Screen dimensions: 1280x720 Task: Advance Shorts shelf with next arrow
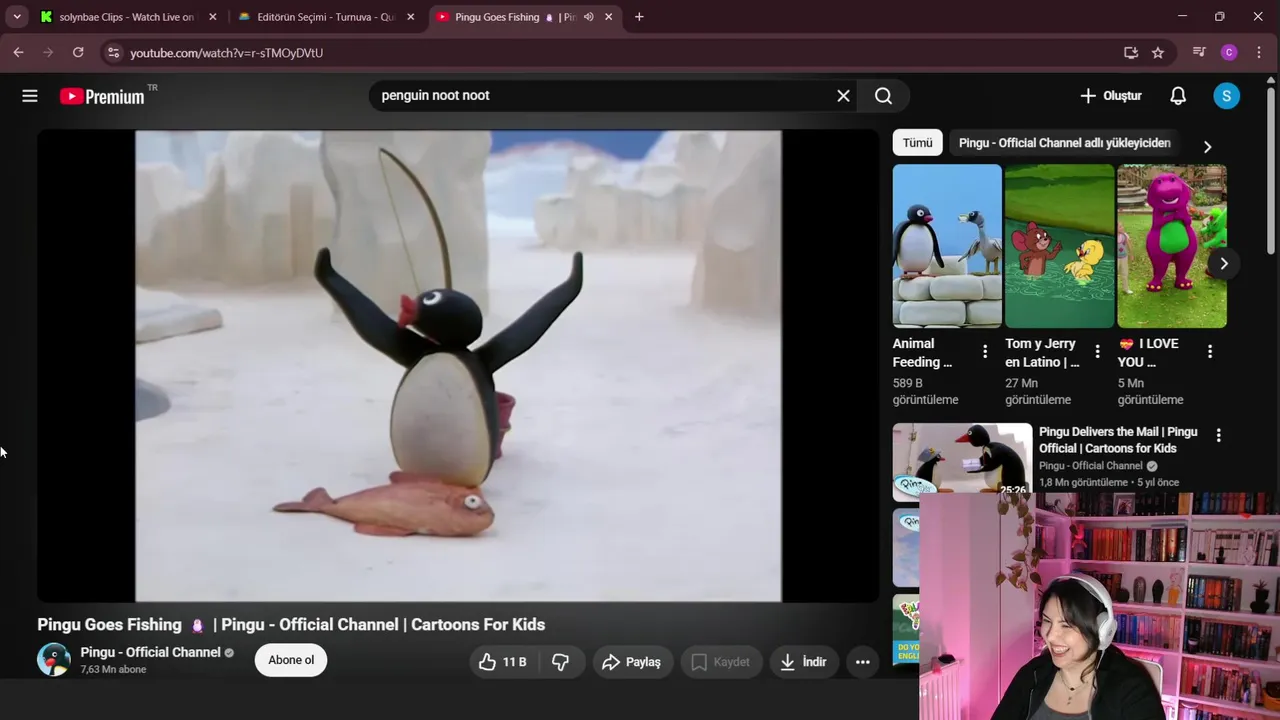click(1223, 264)
